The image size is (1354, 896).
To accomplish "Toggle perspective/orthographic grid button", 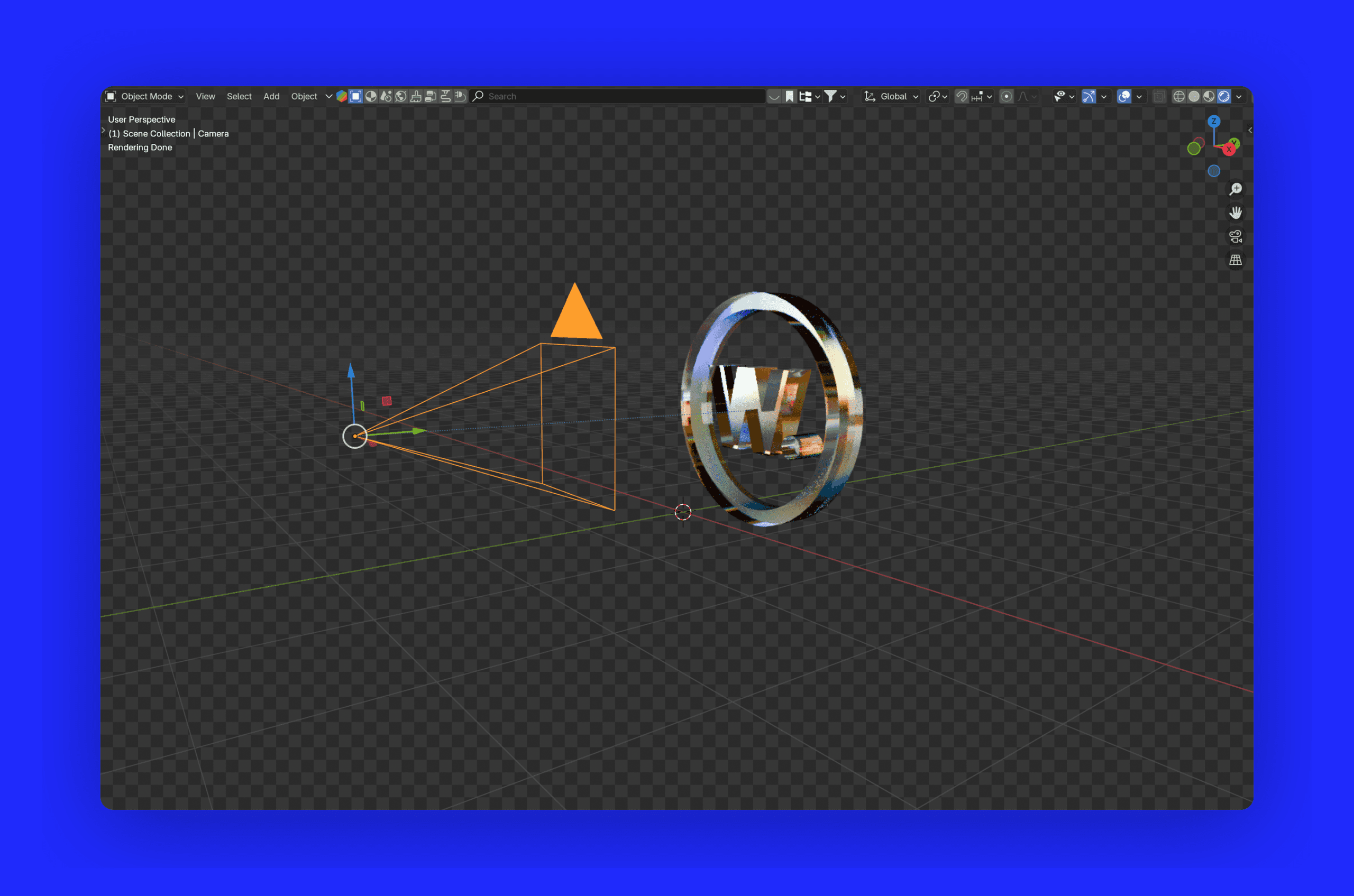I will click(x=1236, y=260).
